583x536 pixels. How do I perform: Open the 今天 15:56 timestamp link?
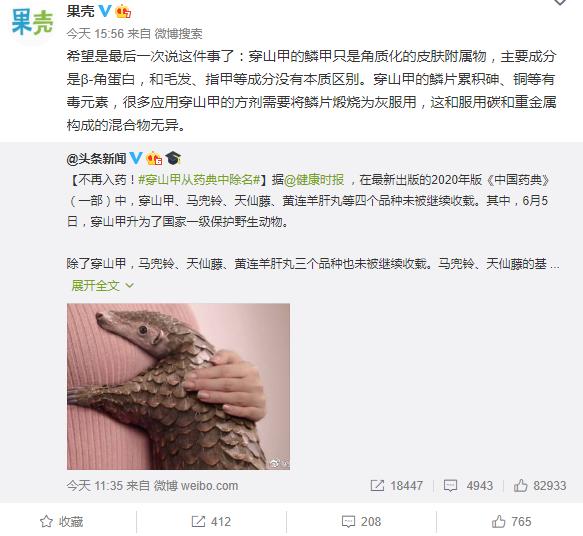pyautogui.click(x=95, y=34)
